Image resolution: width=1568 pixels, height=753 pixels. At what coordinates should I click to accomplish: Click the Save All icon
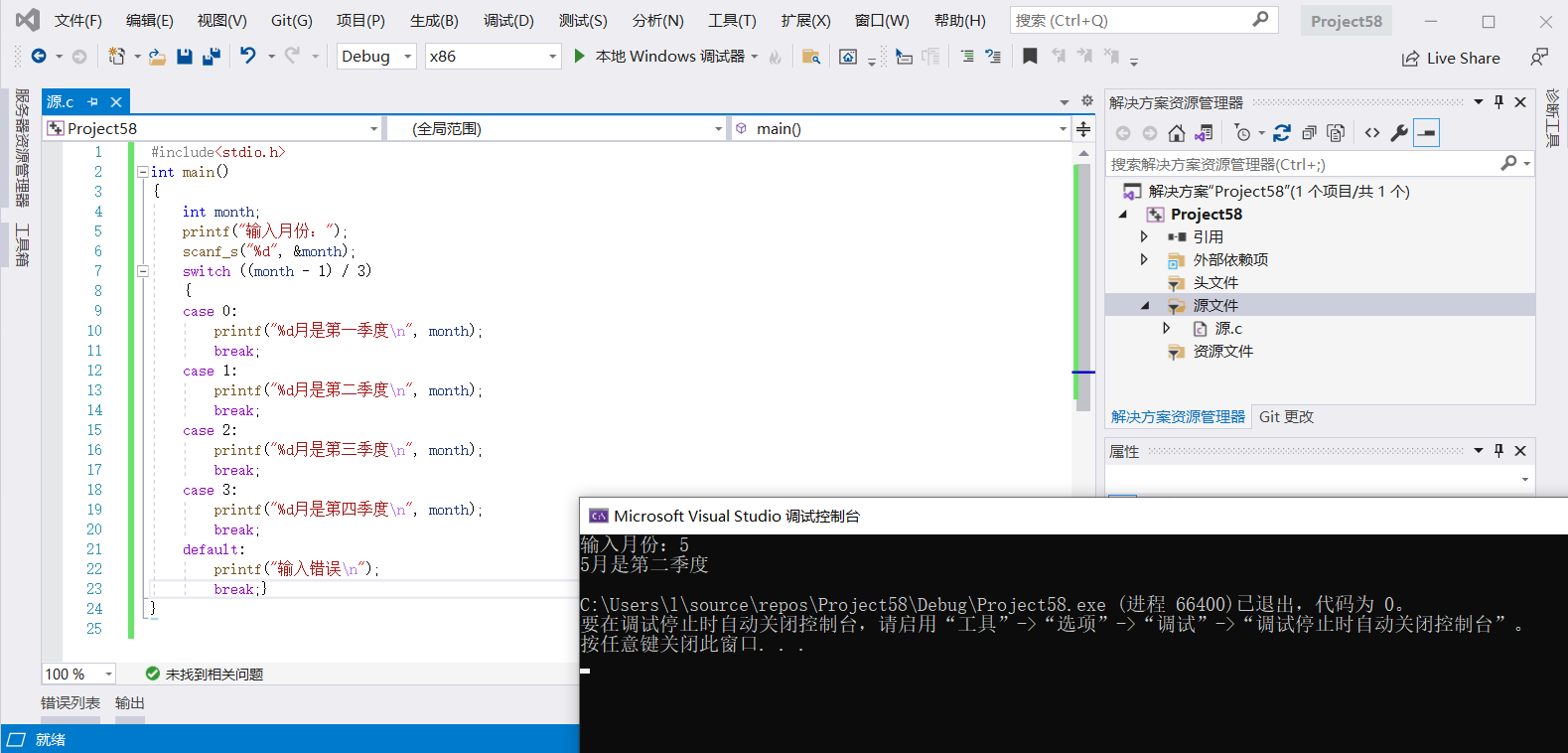coord(211,57)
